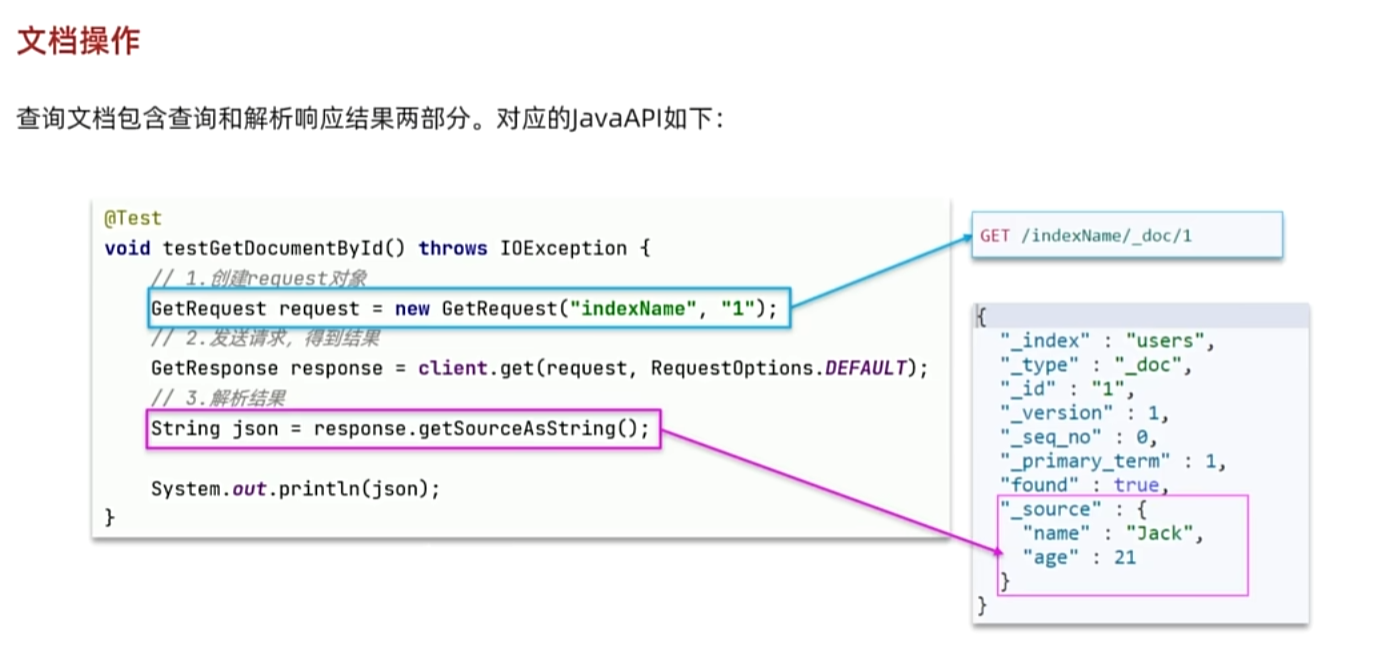Click the comment 2.发送请求, 得到结果
Viewport: 1381px width, 664px height.
click(265, 338)
